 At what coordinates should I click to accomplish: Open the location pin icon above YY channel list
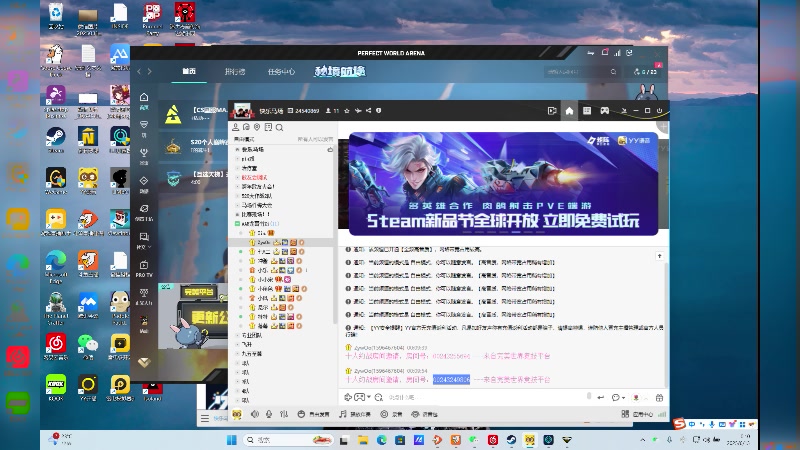click(257, 128)
